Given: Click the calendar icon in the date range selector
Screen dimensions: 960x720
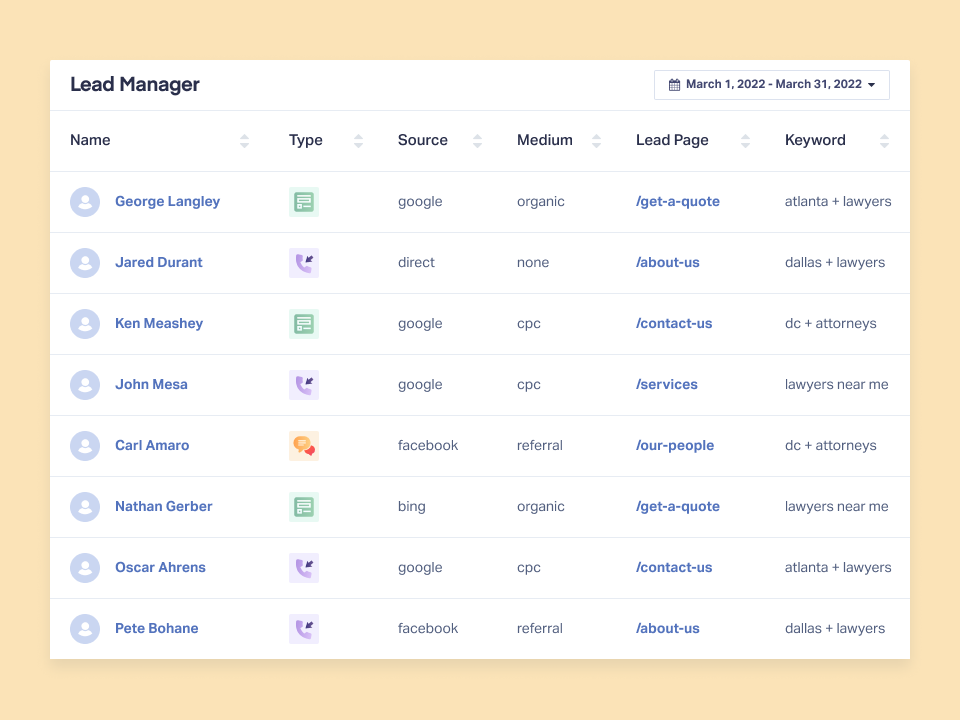Looking at the screenshot, I should pos(674,84).
